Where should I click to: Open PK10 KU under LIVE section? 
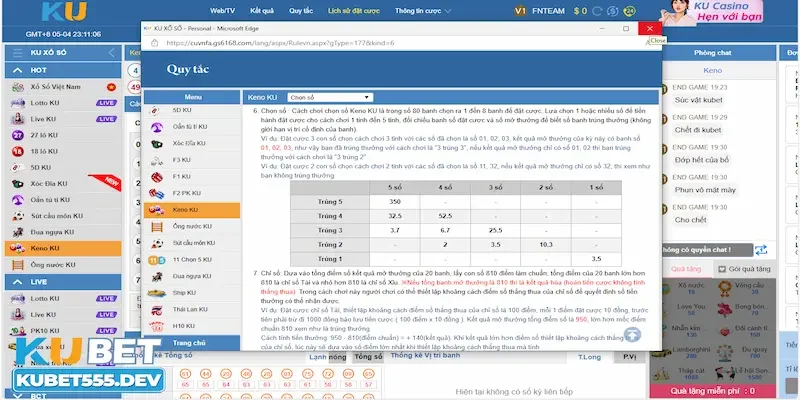point(63,331)
